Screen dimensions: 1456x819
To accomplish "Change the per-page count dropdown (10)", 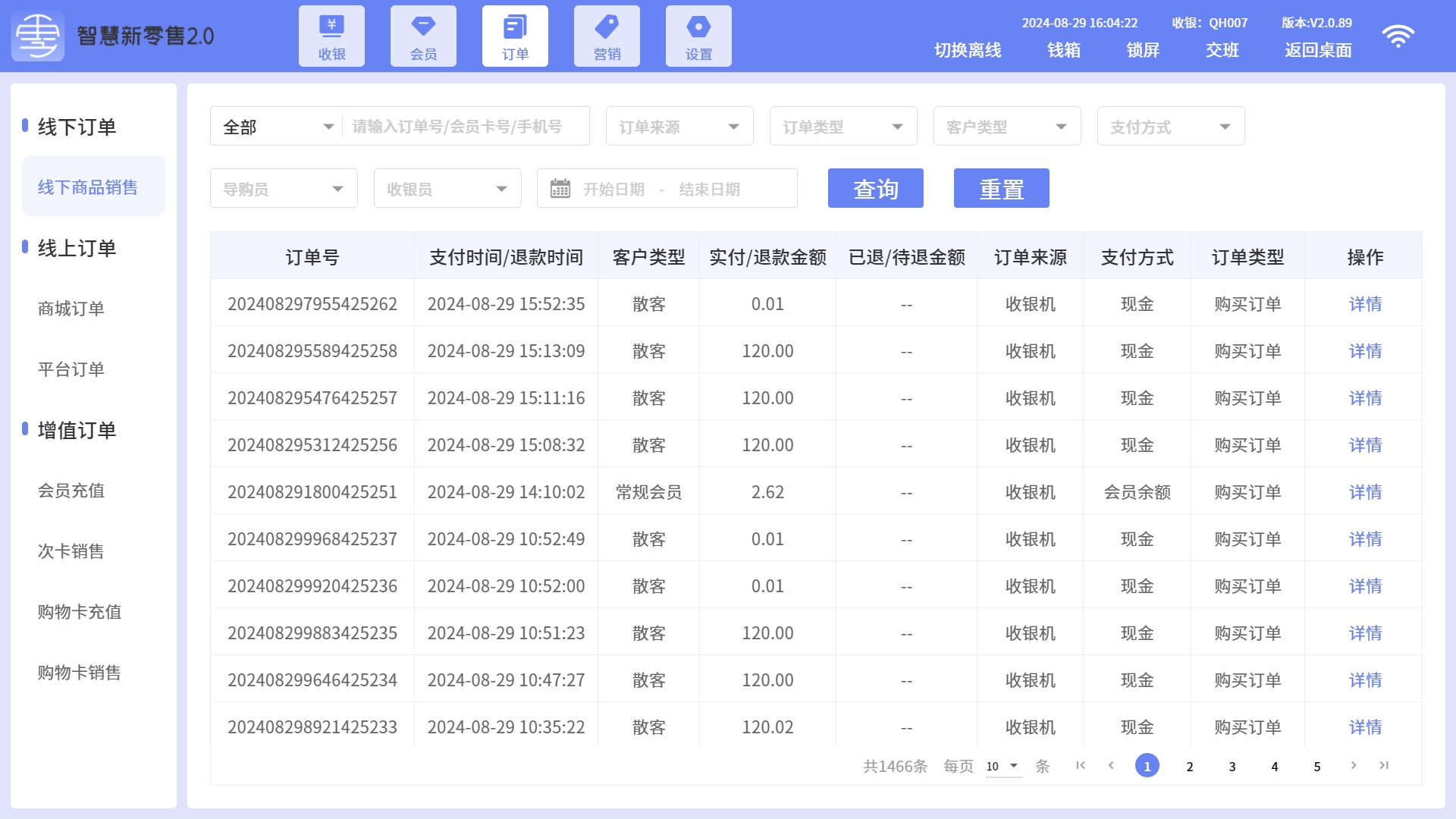I will [1003, 766].
